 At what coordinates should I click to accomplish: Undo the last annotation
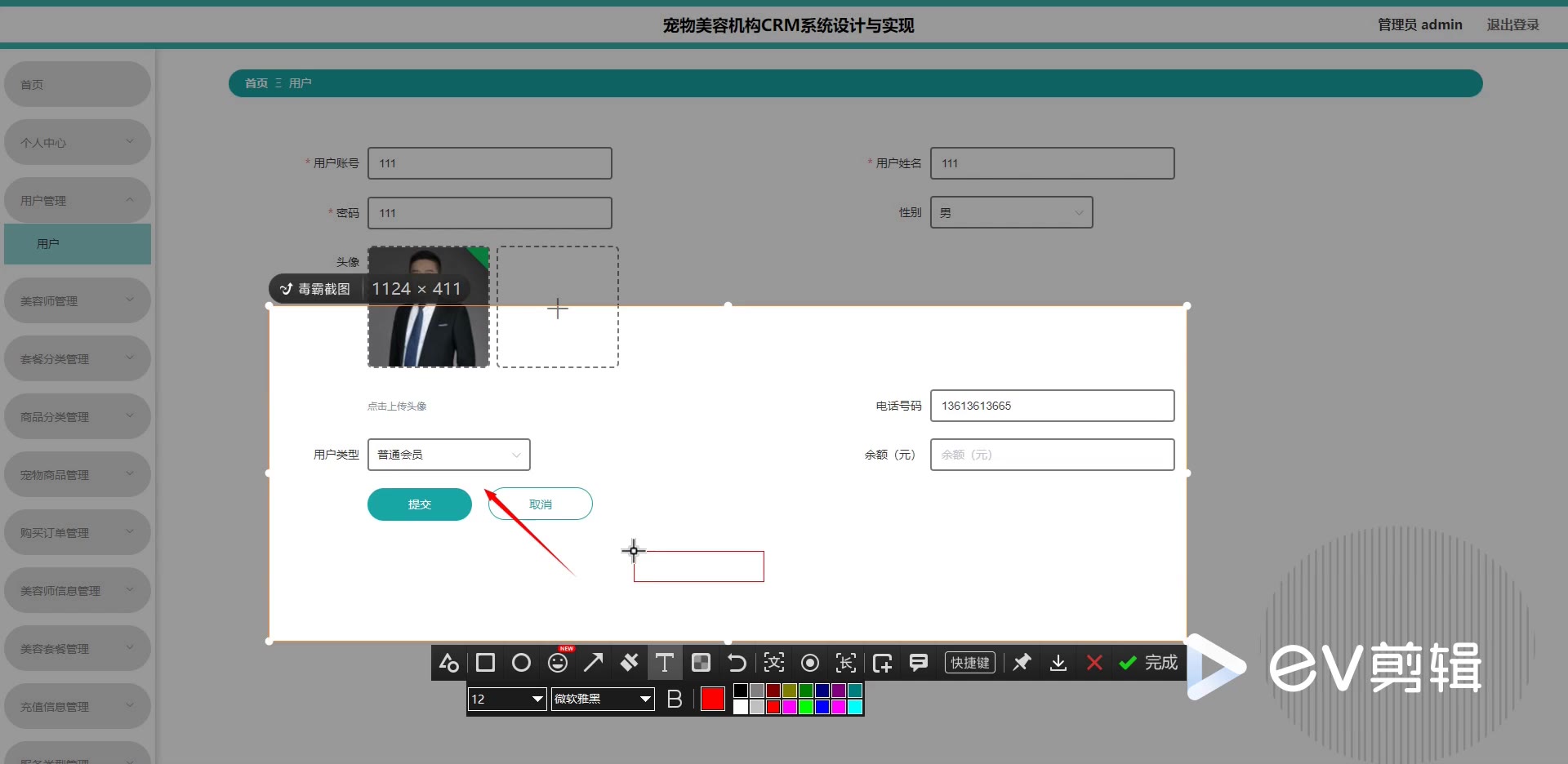737,663
